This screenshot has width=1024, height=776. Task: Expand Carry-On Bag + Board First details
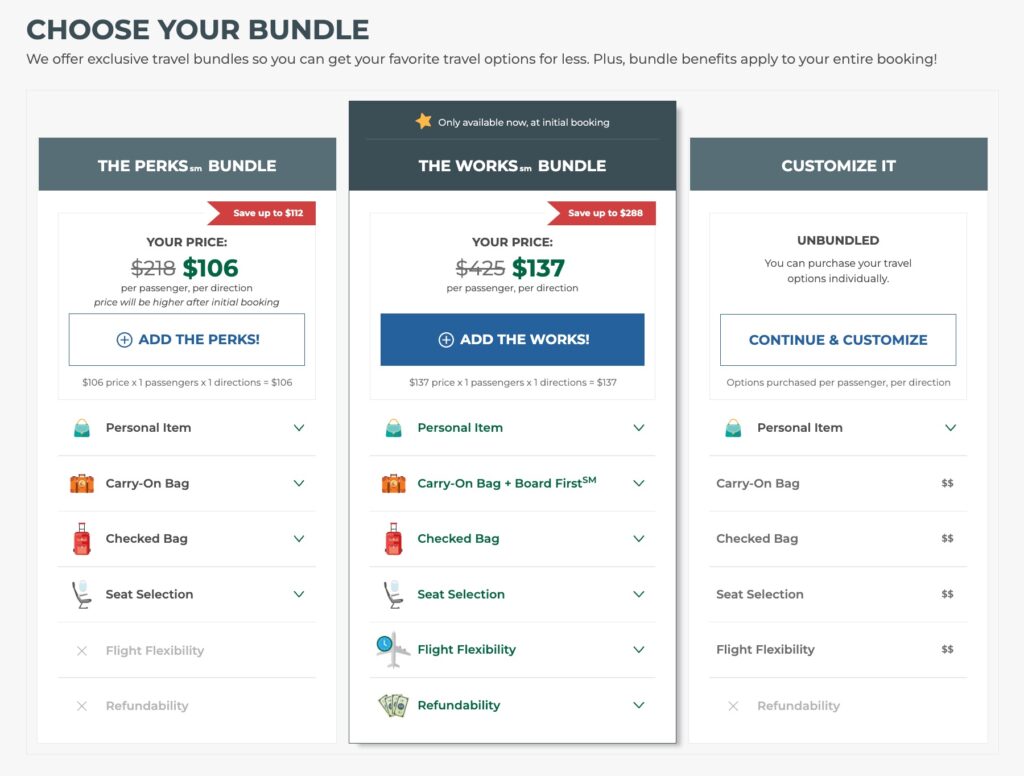pyautogui.click(x=639, y=484)
